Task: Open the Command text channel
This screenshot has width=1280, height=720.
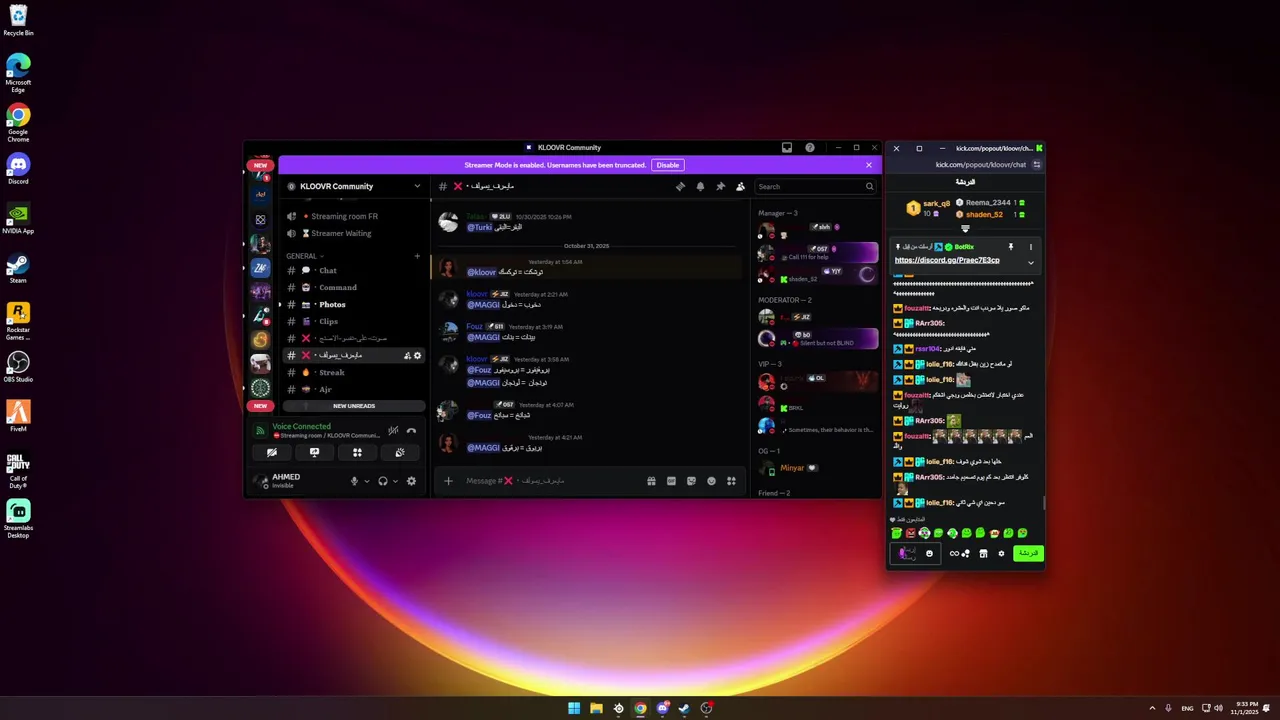Action: tap(354, 288)
